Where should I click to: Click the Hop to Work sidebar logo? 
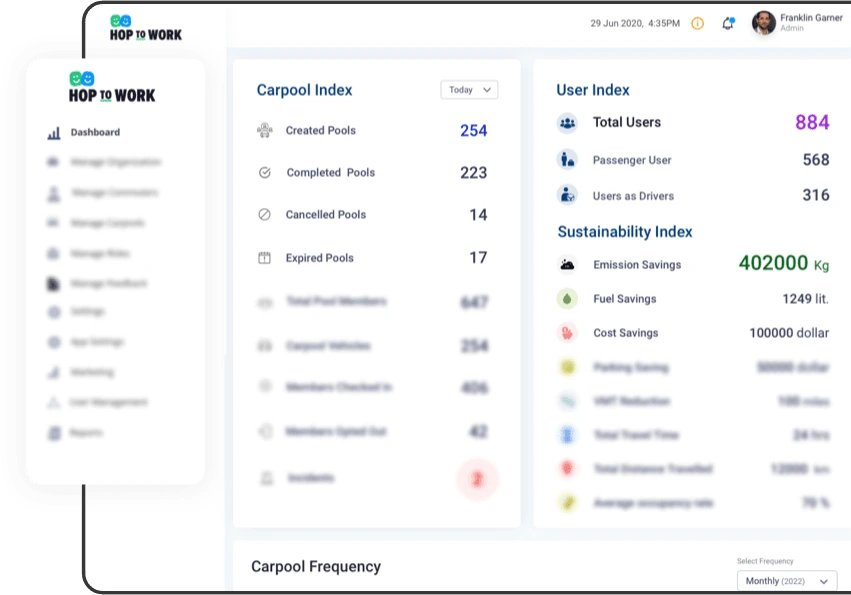pyautogui.click(x=112, y=88)
